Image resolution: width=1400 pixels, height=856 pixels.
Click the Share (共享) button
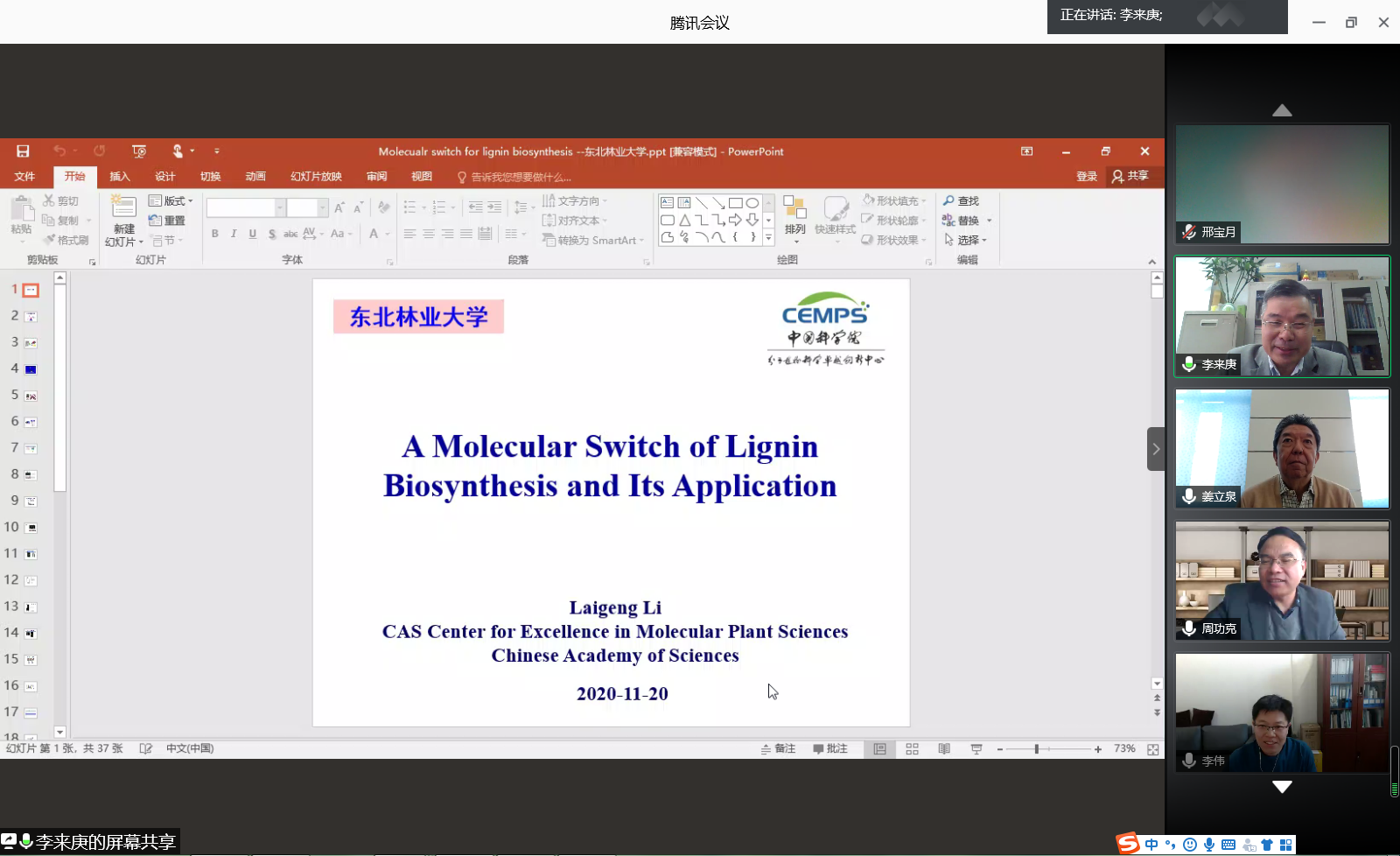tap(1130, 176)
